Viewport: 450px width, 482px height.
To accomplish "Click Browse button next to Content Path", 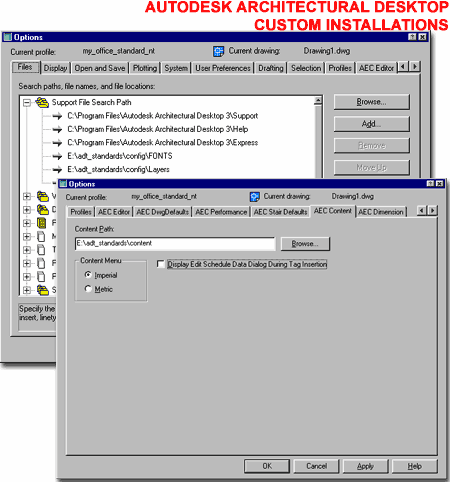I will (x=305, y=244).
